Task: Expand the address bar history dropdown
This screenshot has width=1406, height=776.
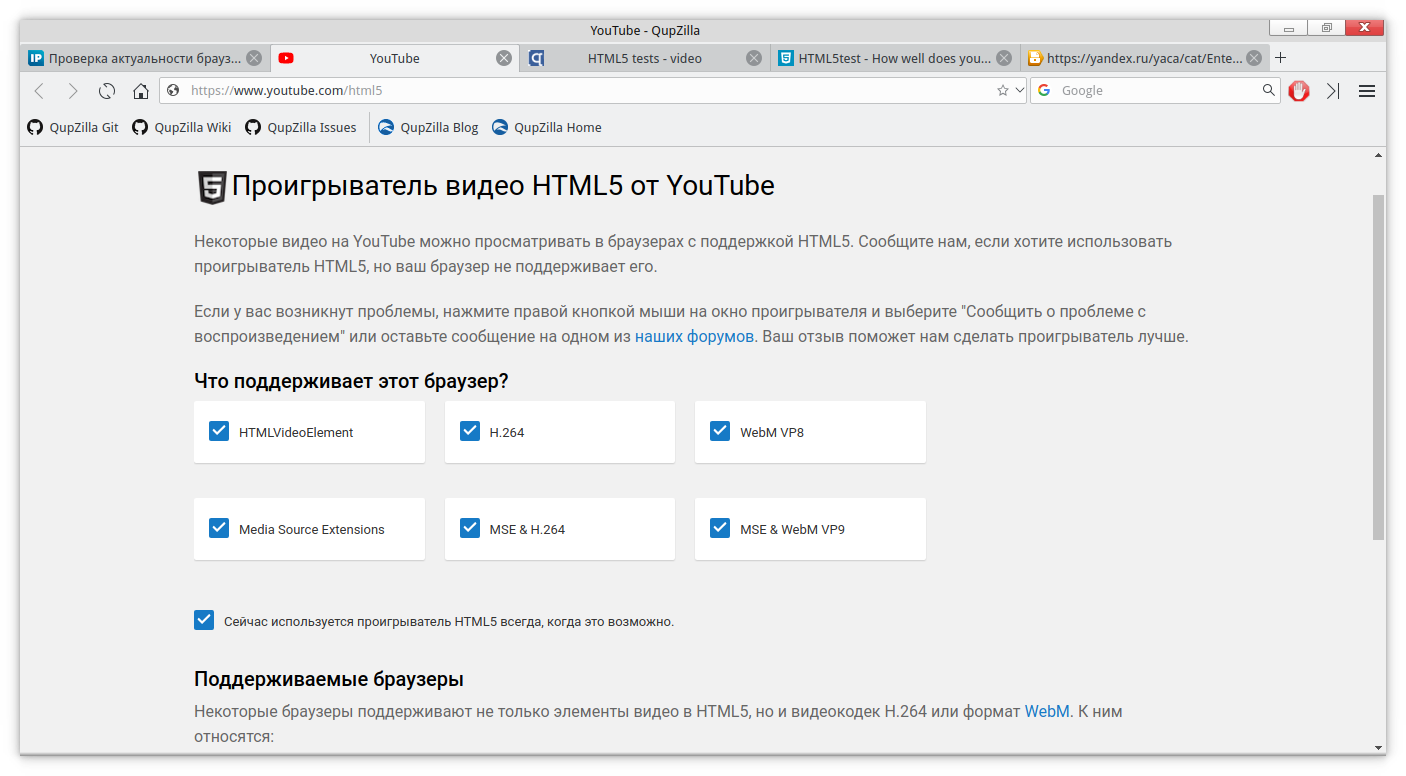Action: pyautogui.click(x=1020, y=91)
